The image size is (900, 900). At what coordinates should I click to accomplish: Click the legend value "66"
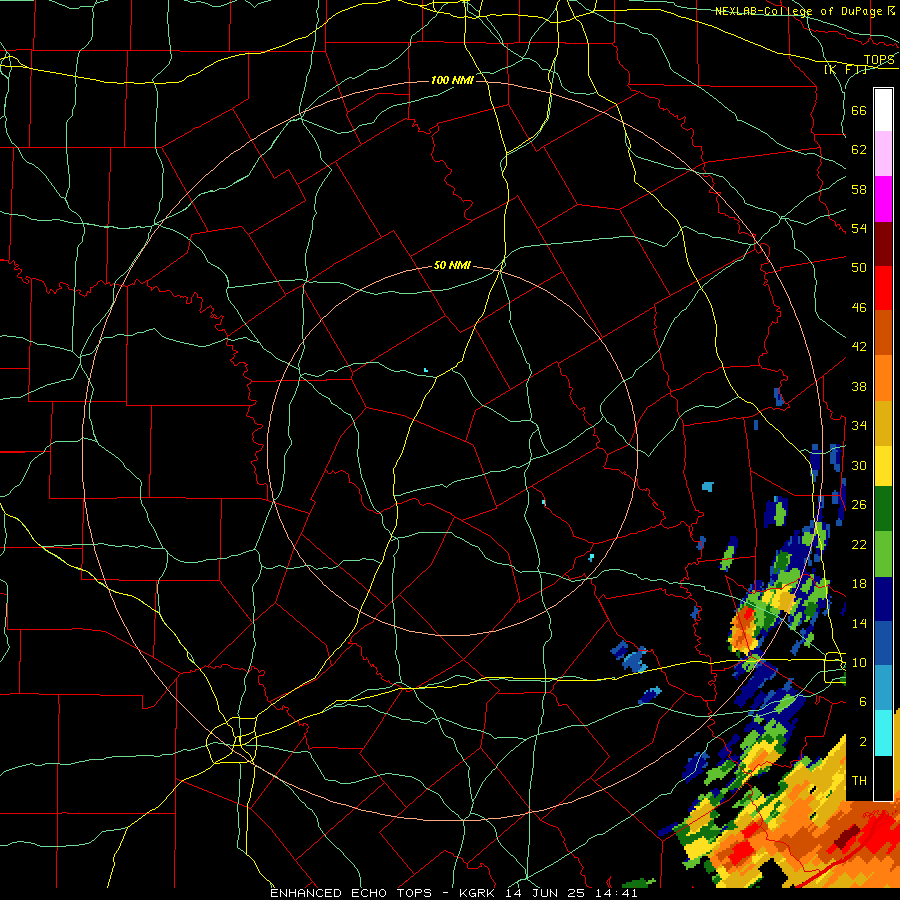(x=859, y=110)
